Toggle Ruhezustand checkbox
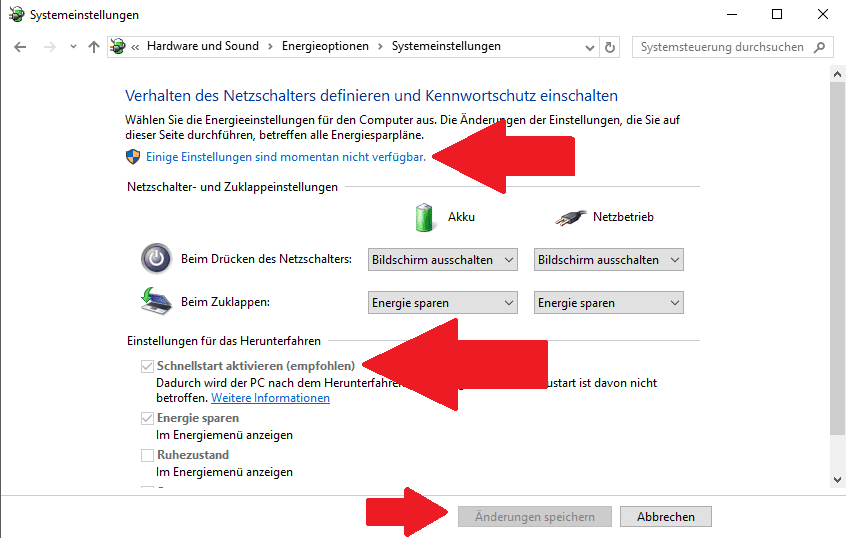Screen dimensions: 846x538 pos(147,455)
